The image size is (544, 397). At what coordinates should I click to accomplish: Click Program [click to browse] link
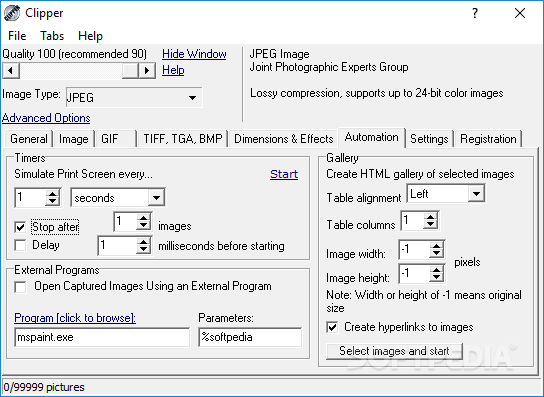click(75, 318)
